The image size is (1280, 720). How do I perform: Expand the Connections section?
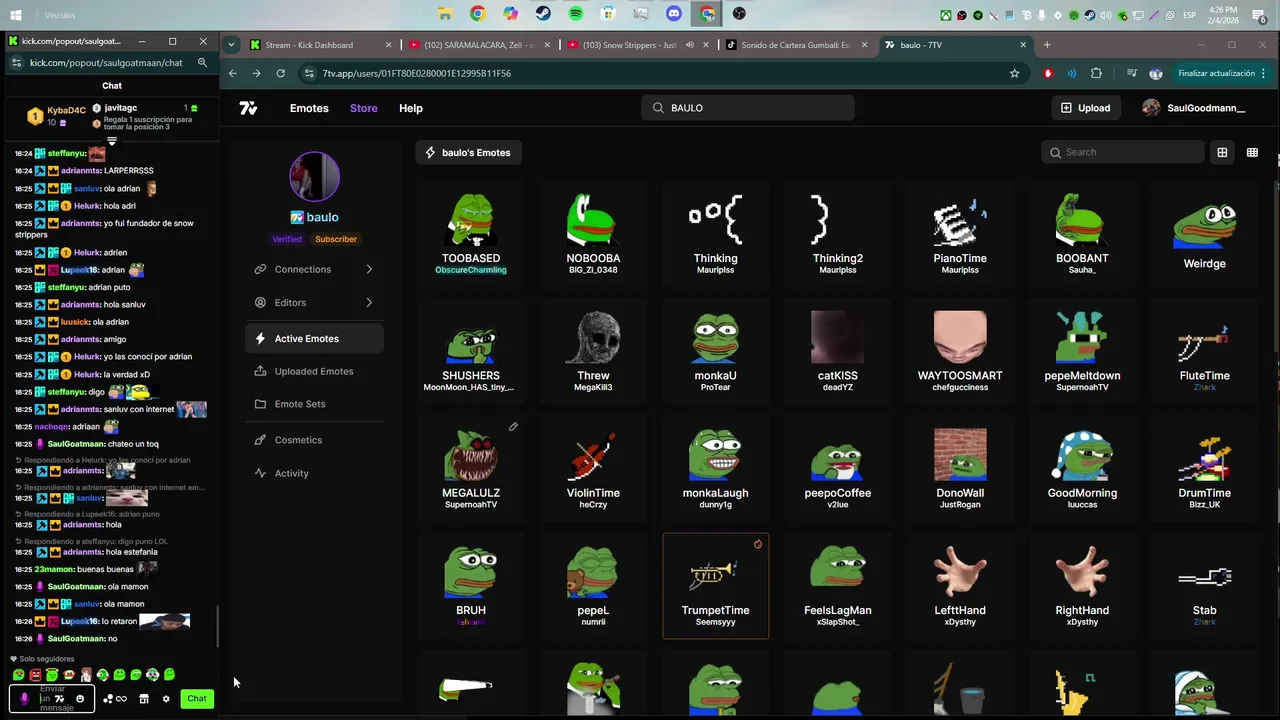314,269
